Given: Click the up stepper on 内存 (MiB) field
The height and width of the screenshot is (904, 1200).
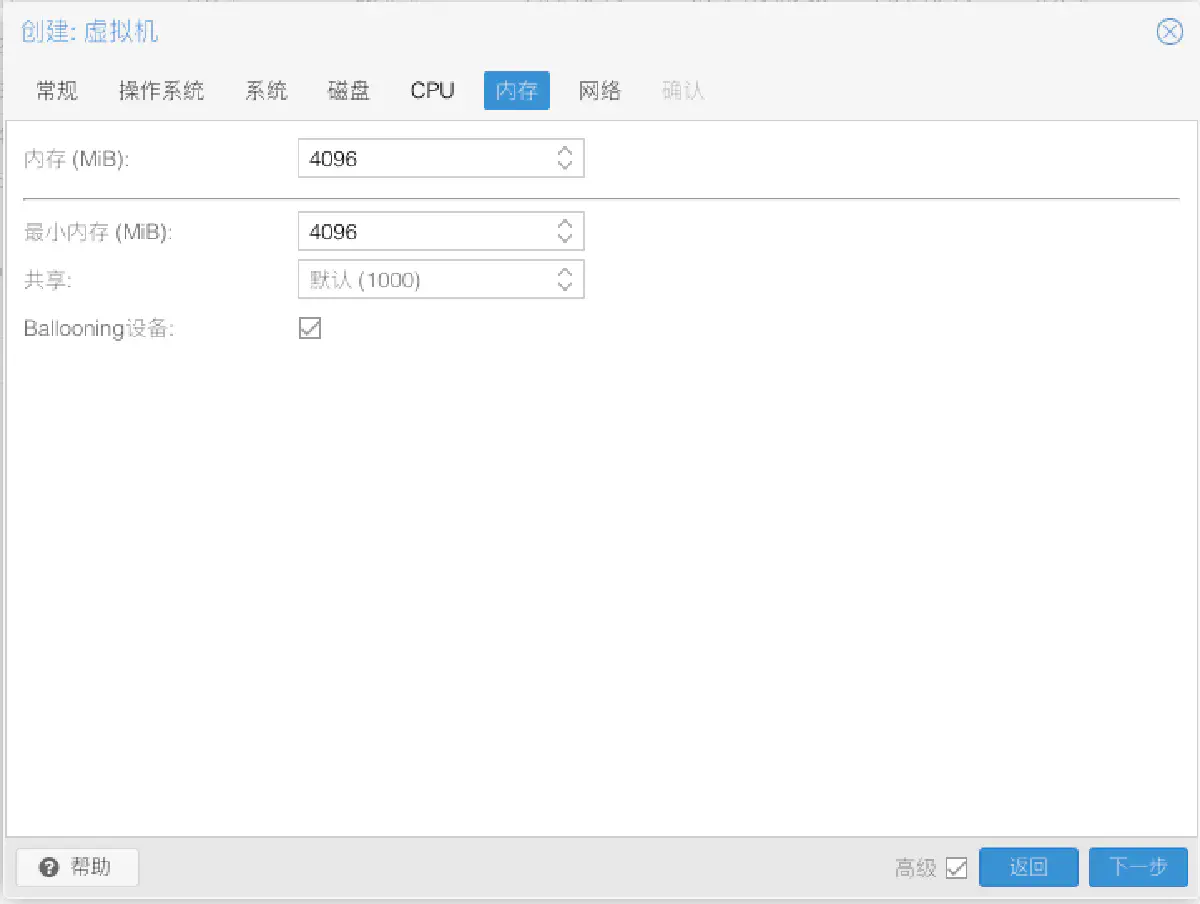Looking at the screenshot, I should (565, 151).
